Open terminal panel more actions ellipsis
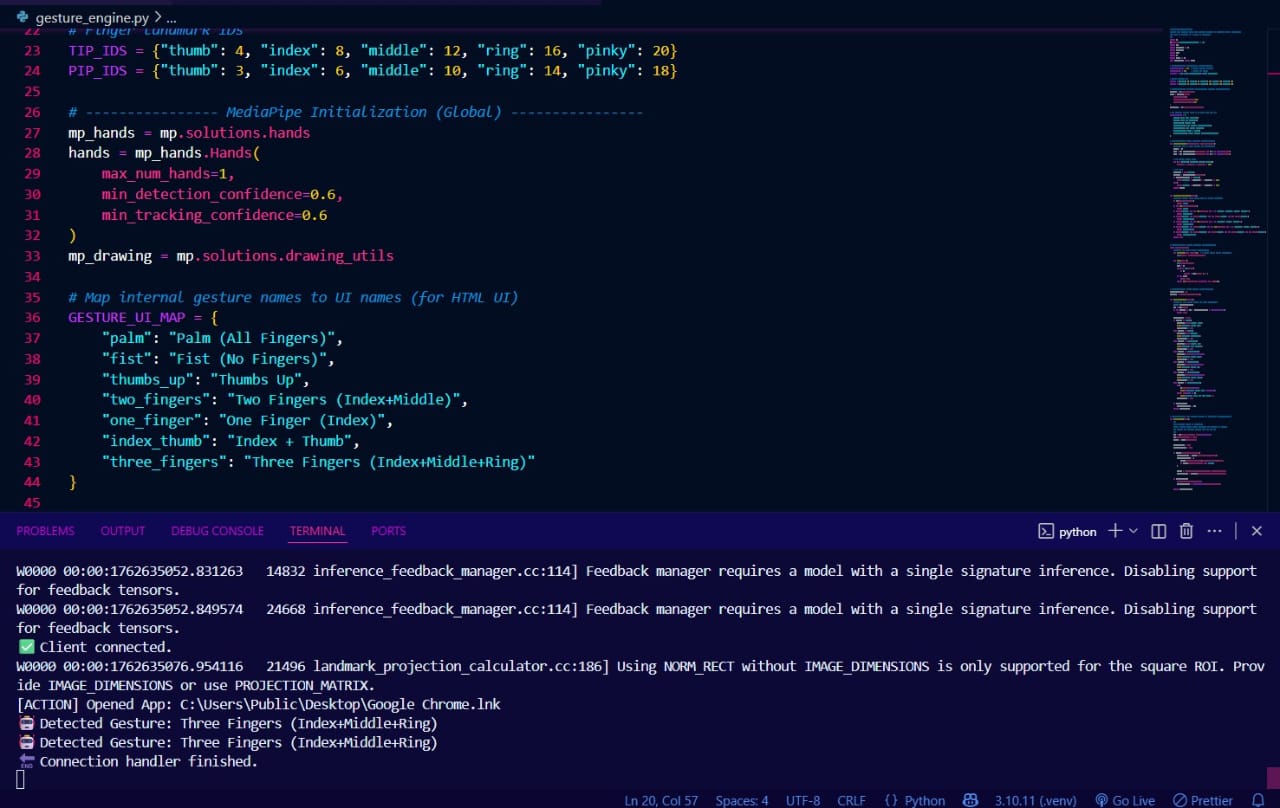Screen dimensions: 1280x808 (1214, 531)
